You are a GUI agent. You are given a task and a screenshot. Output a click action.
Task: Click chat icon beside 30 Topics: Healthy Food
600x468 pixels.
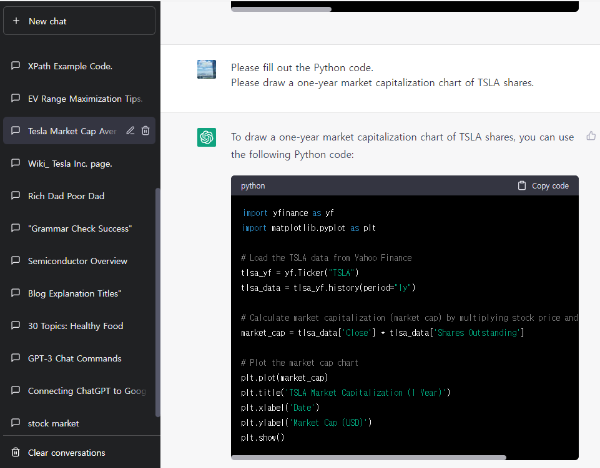point(15,325)
